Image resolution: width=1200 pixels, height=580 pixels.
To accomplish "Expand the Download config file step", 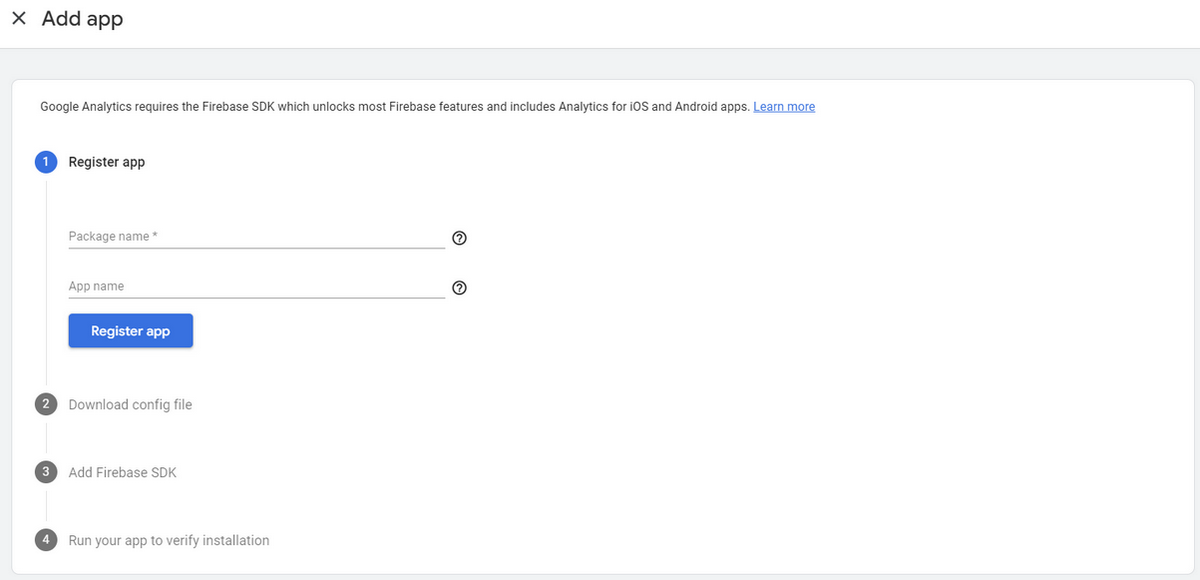I will 130,405.
